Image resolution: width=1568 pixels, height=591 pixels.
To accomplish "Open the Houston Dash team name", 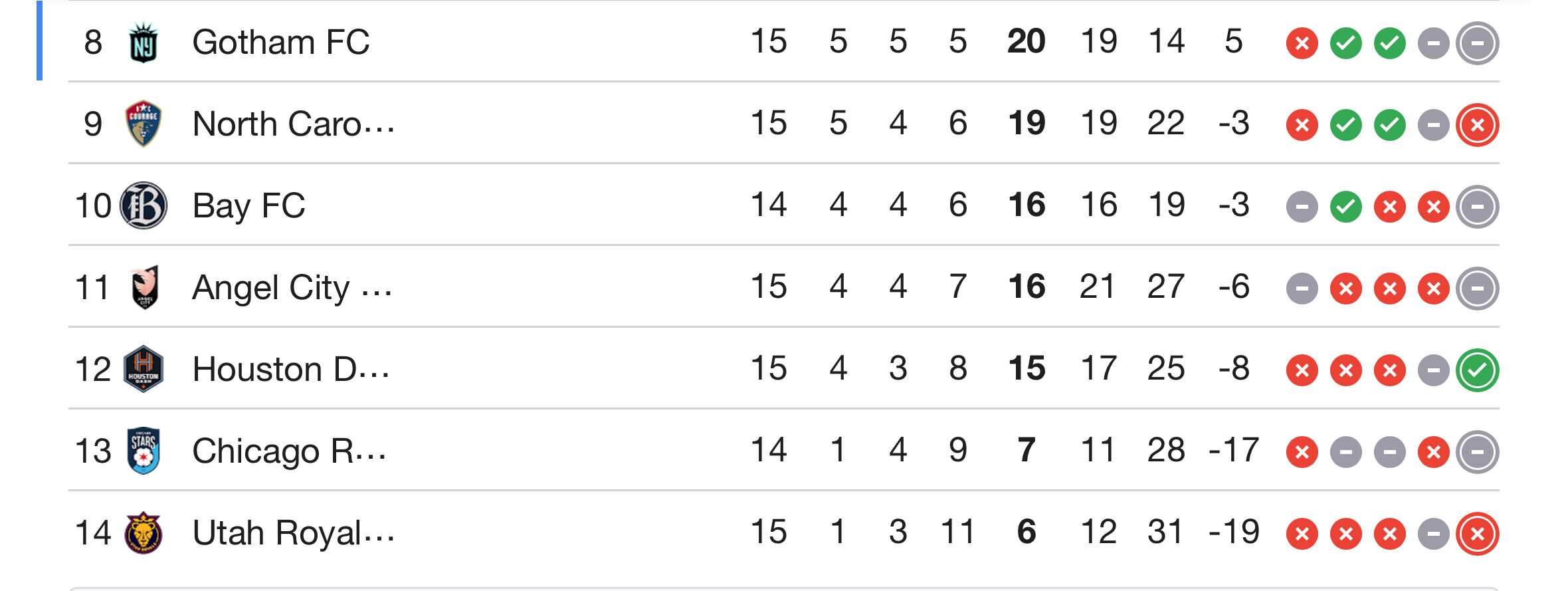I will coord(290,370).
